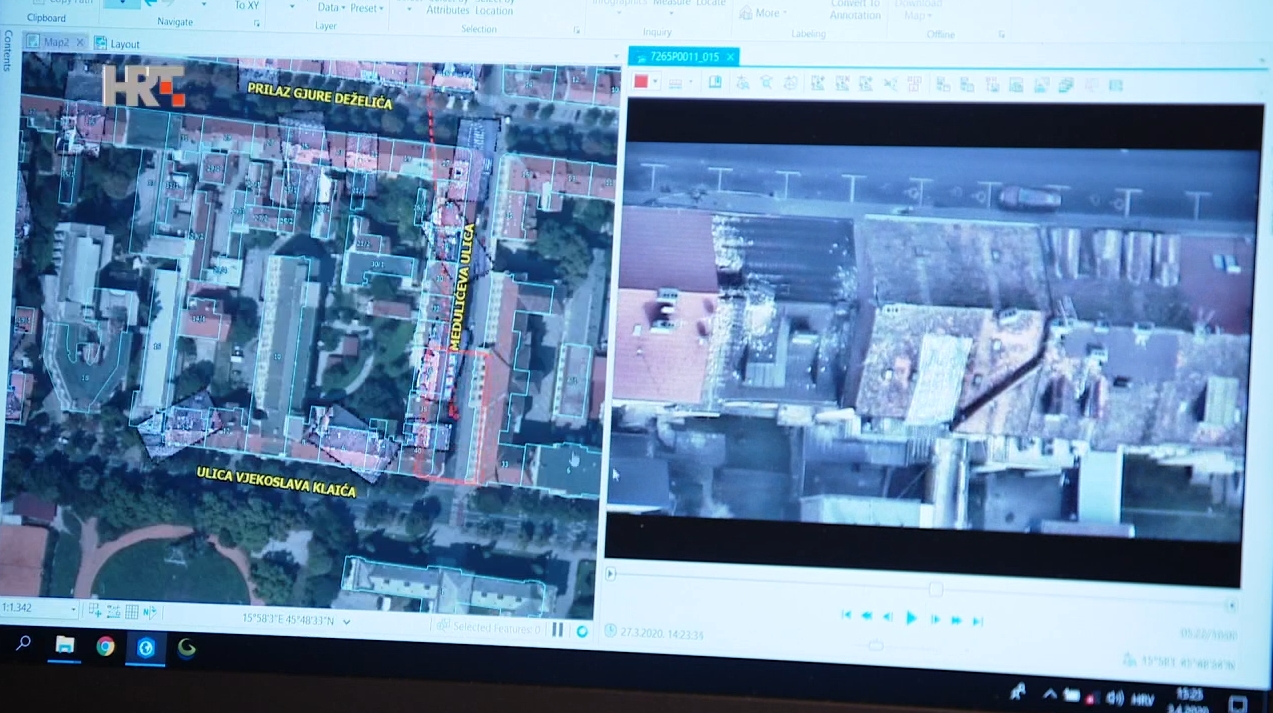The width and height of the screenshot is (1273, 713).
Task: Click the image export icon in video toolbar
Action: 1041,86
